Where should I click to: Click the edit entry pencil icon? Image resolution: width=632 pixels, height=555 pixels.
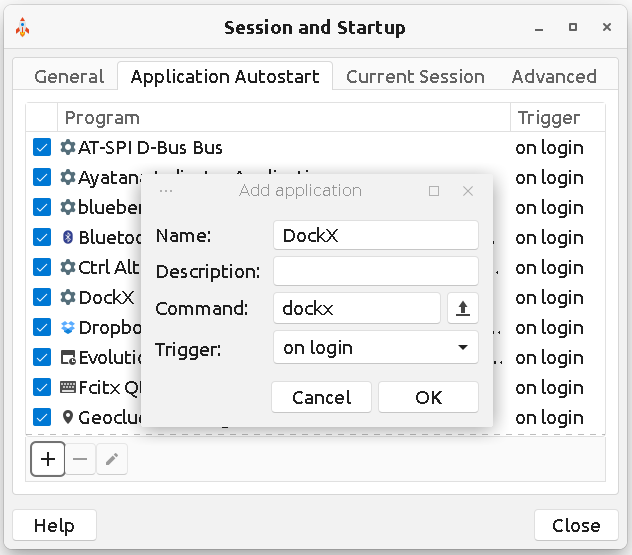pyautogui.click(x=112, y=460)
